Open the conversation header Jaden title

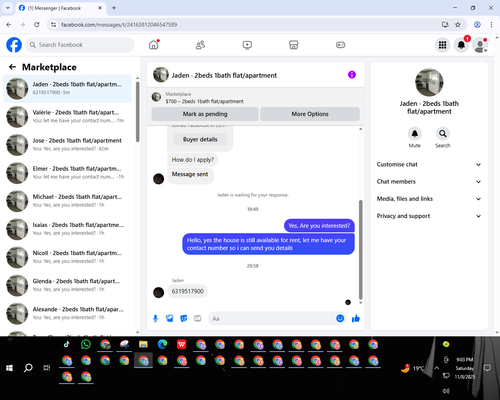pos(224,75)
